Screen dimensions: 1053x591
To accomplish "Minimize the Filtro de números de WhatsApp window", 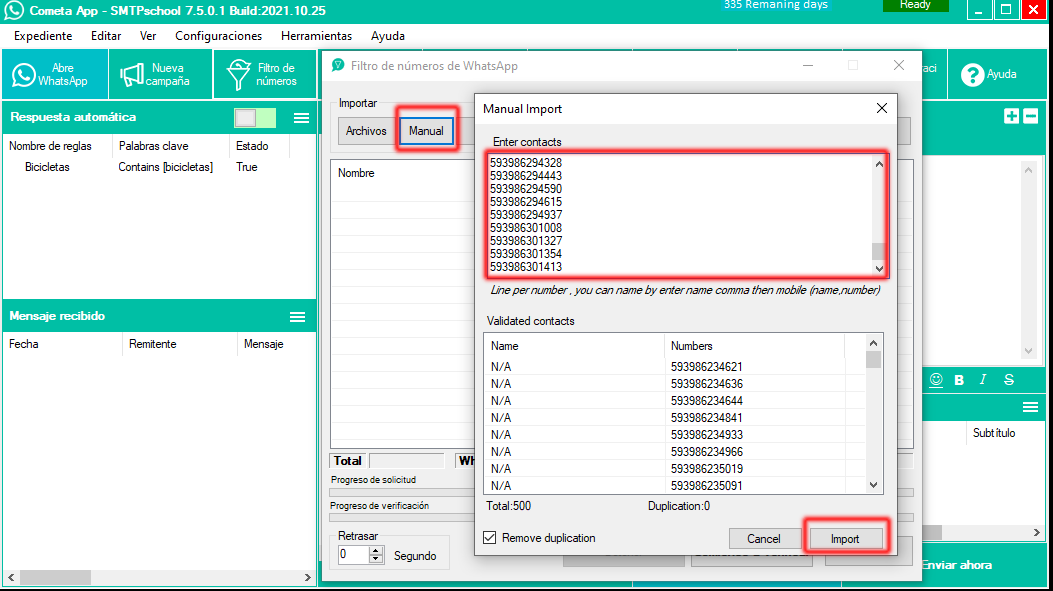I will point(808,65).
